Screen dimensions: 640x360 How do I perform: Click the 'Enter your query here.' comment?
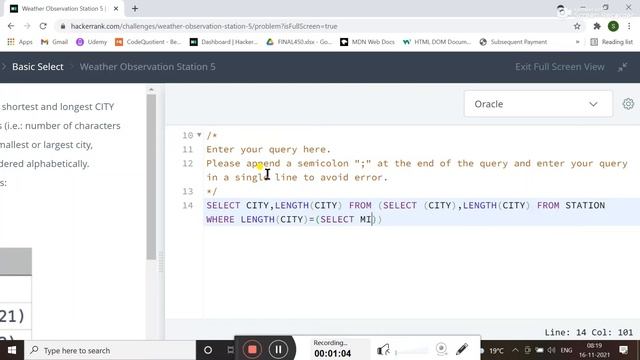point(268,149)
